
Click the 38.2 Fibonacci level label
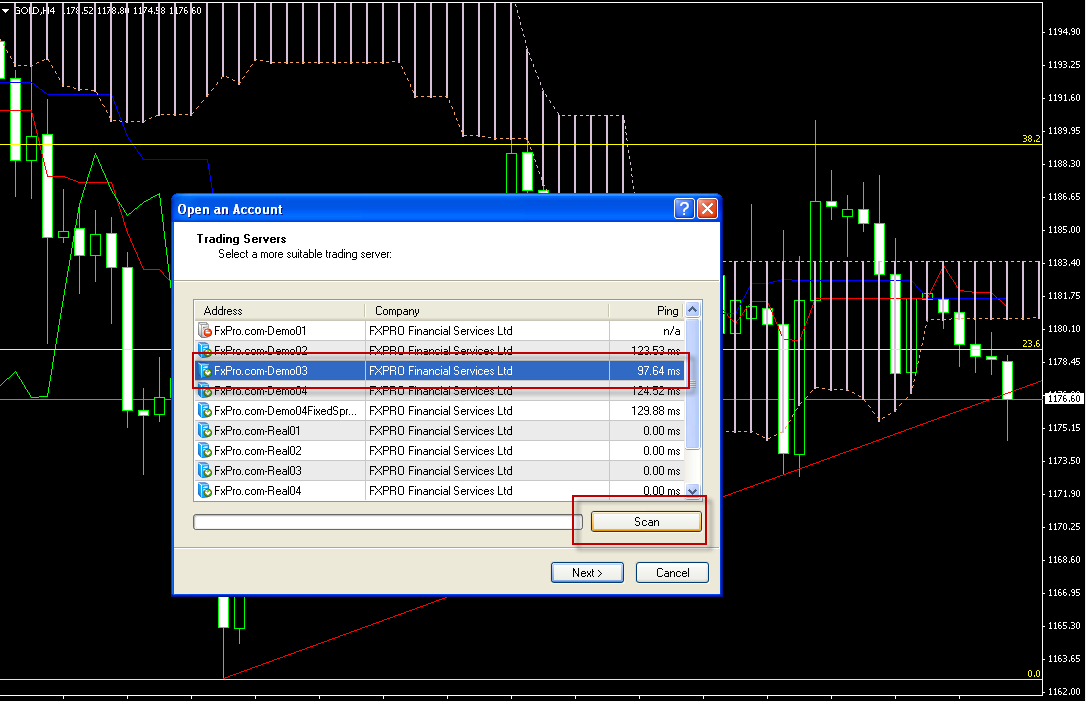[1032, 139]
